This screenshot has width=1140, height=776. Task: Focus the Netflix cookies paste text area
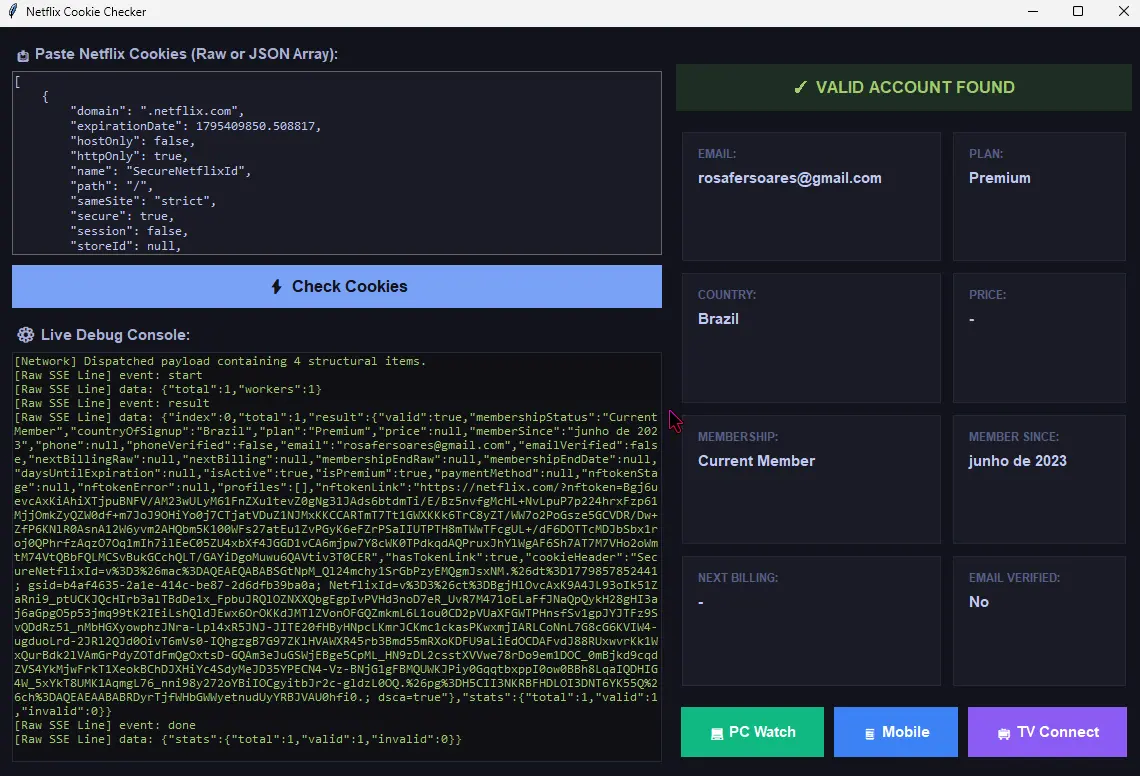(x=337, y=163)
